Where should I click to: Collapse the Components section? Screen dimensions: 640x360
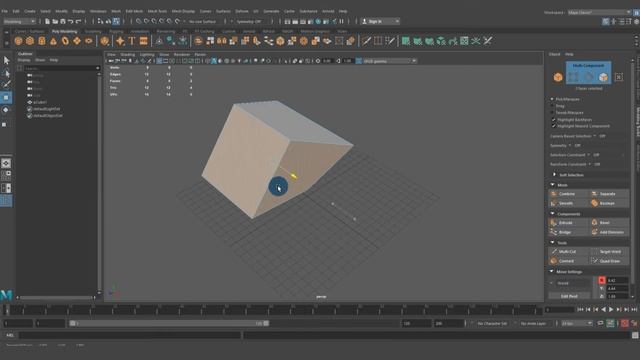tap(553, 214)
